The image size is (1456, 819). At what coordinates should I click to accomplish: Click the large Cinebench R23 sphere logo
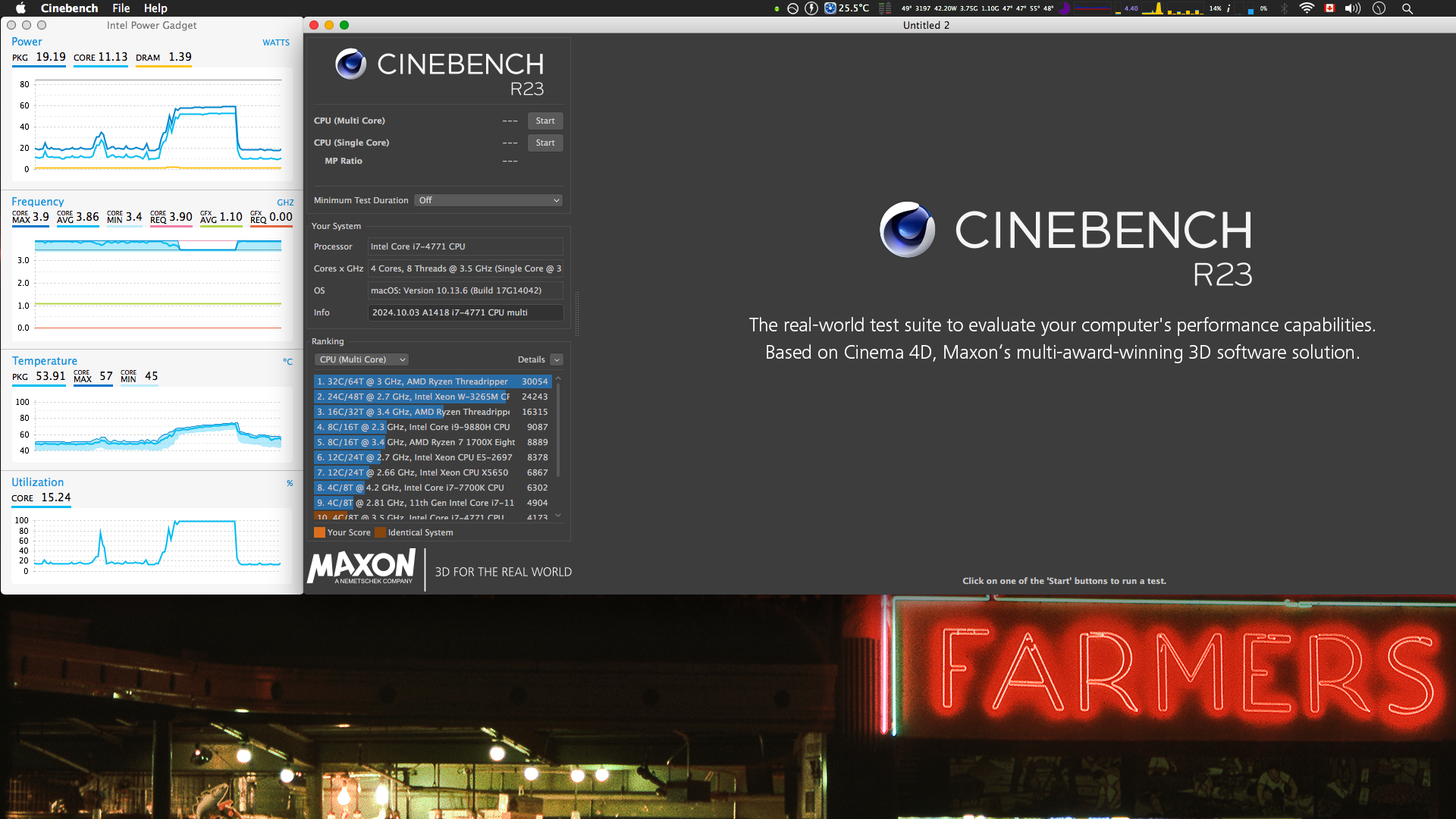(907, 229)
